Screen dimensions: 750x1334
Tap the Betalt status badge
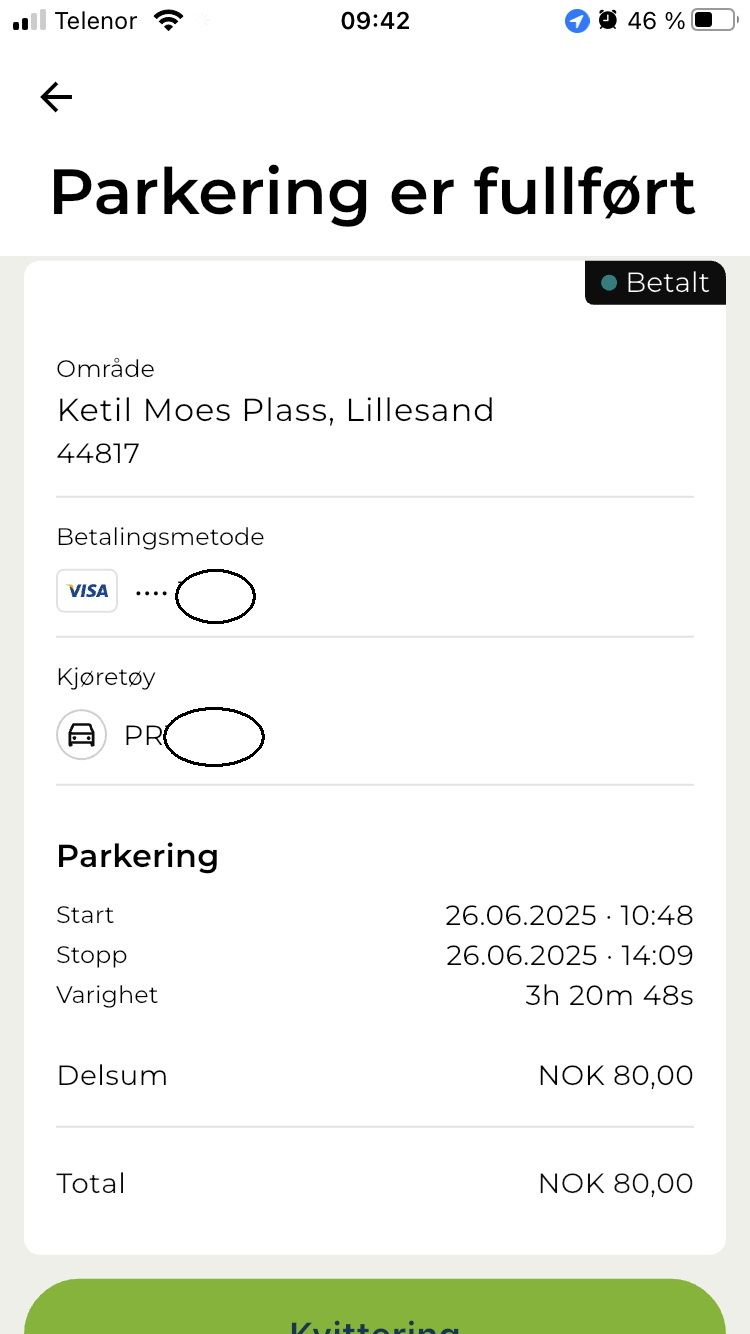[x=656, y=283]
